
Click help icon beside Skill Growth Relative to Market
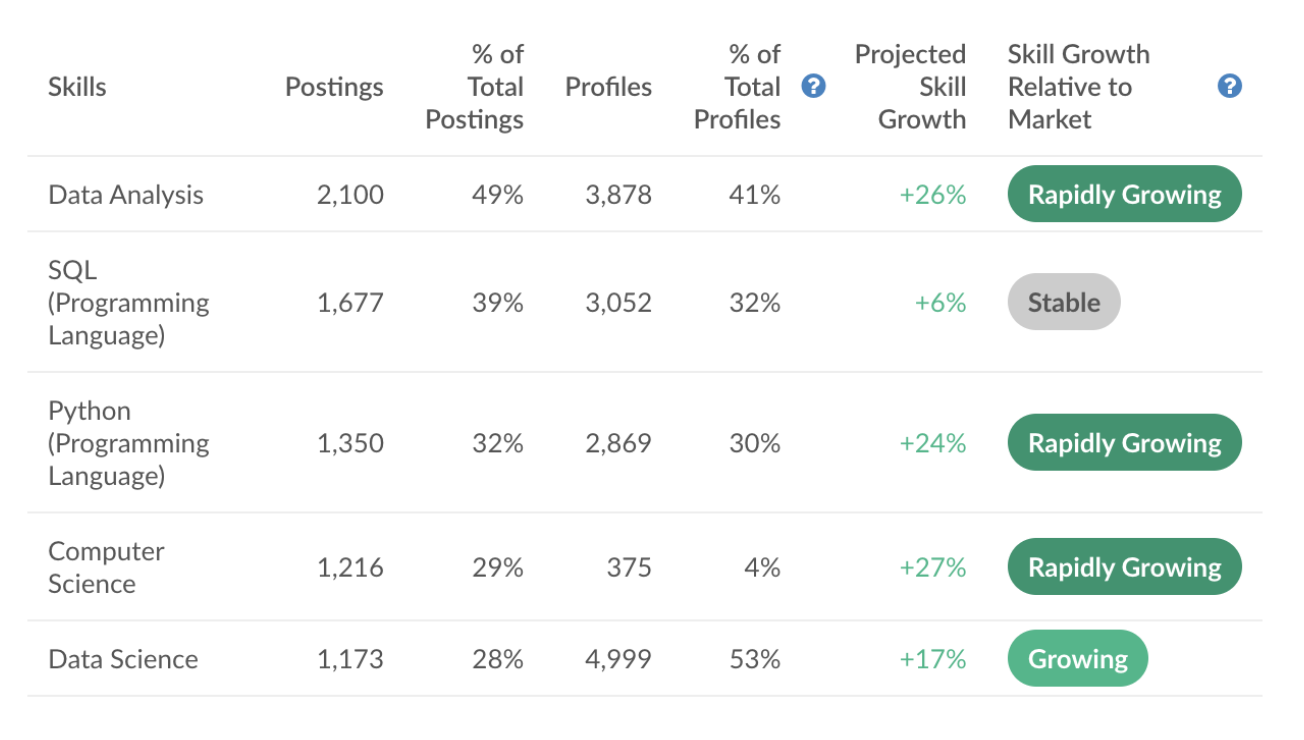tap(1229, 87)
